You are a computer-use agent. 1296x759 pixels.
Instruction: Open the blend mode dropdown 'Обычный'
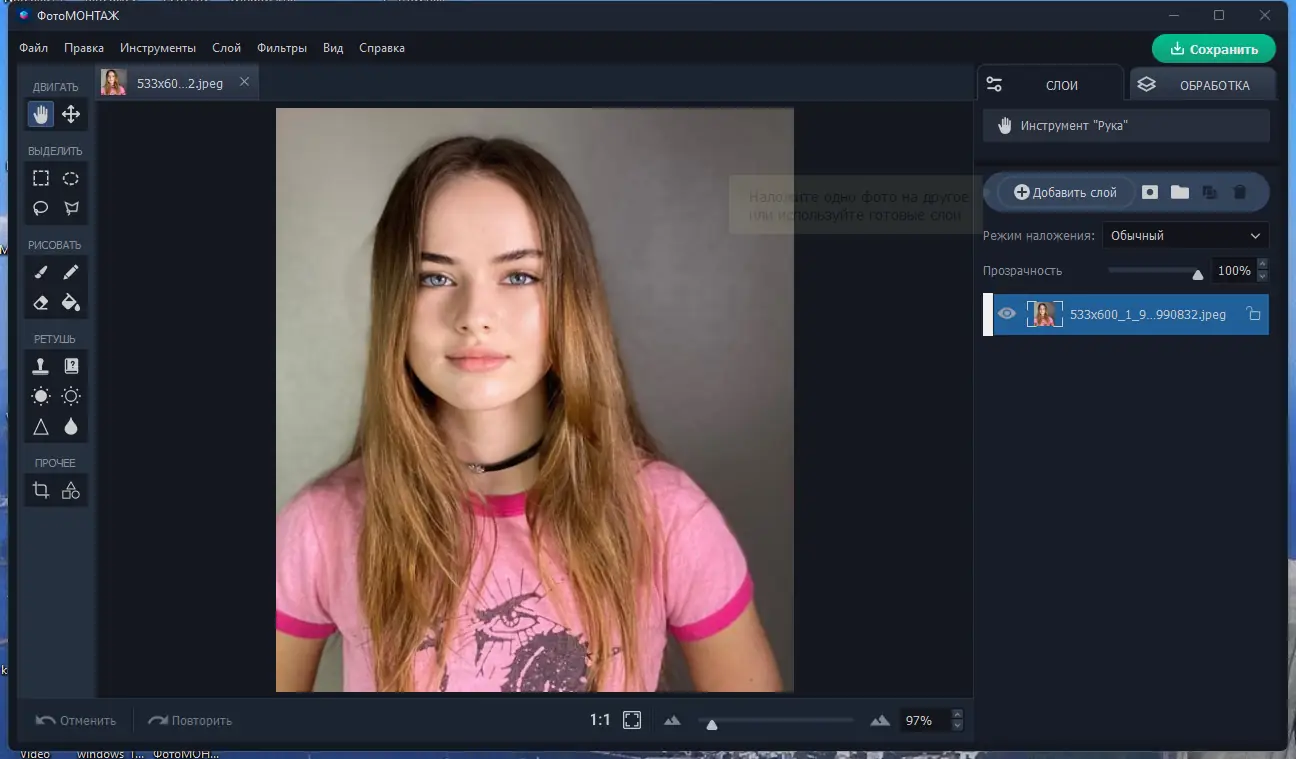pos(1186,236)
